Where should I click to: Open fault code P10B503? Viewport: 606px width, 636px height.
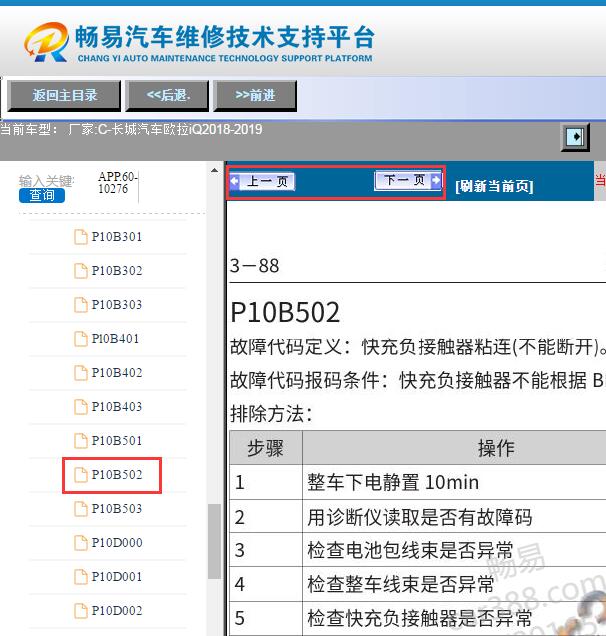117,509
